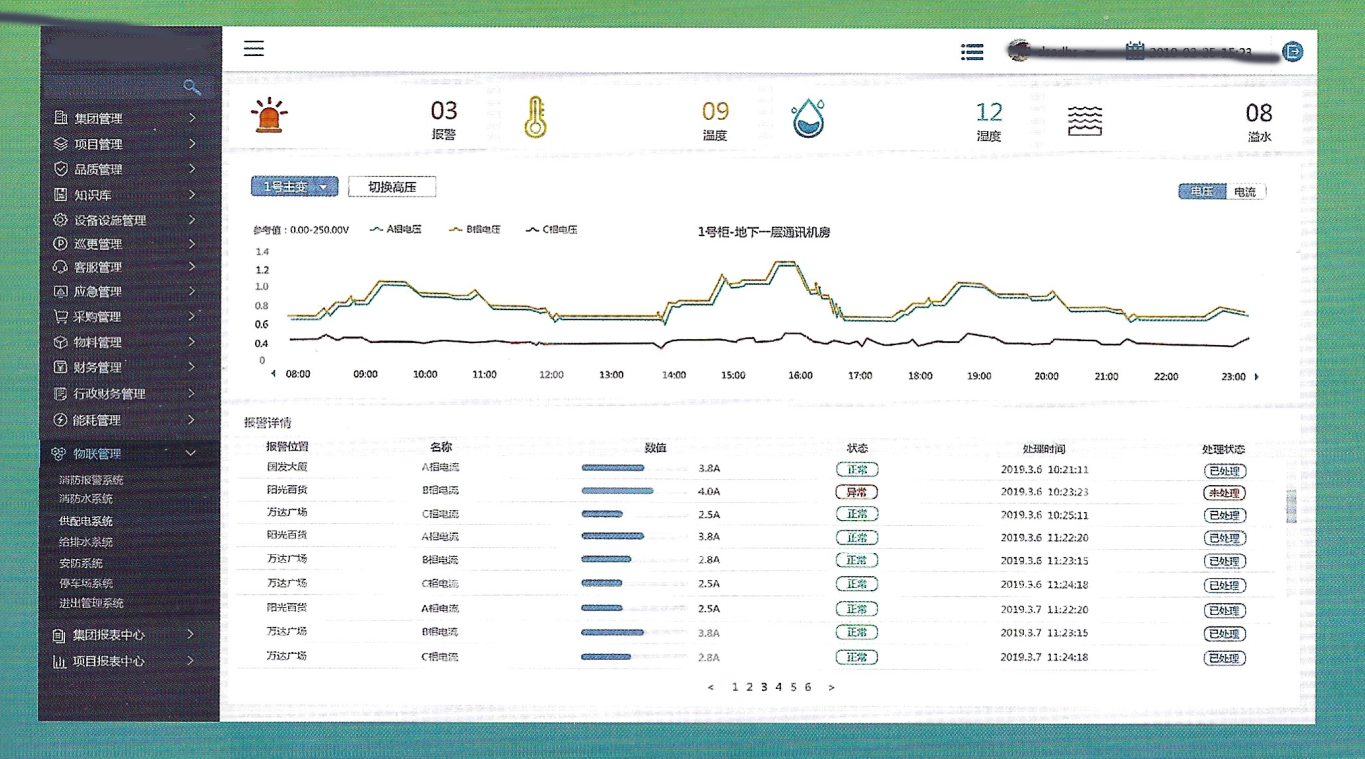Click the yellow thermometer temperature icon
Image resolution: width=1365 pixels, height=759 pixels.
535,117
